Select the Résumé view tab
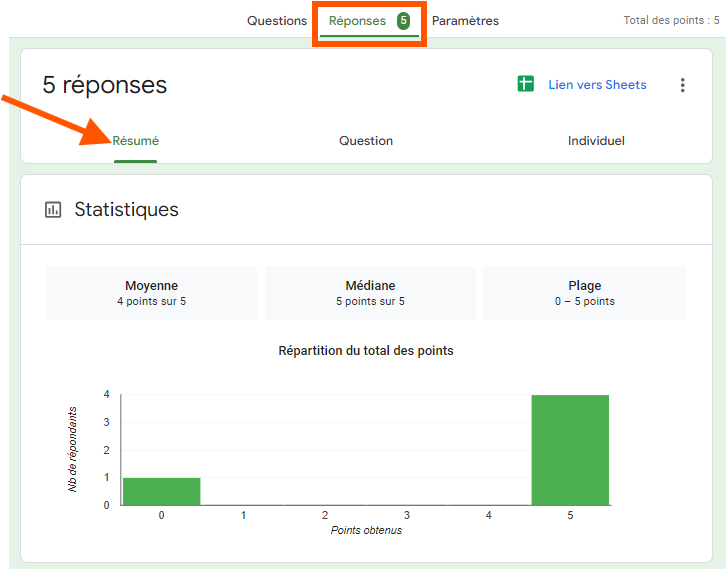This screenshot has width=726, height=569. tap(135, 141)
